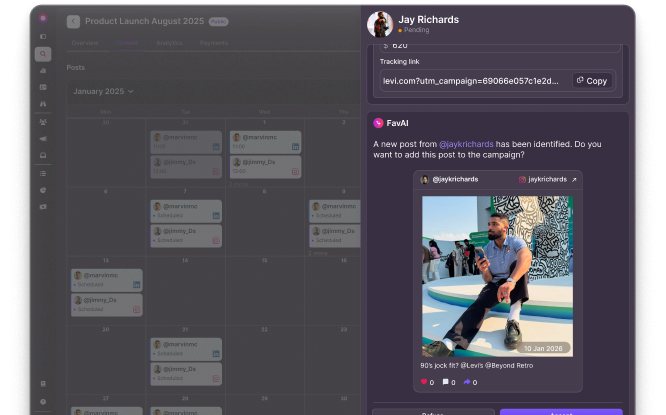The image size is (666, 415).
Task: Click the @jaykrichards mention link in FavAI message
Action: 466,144
